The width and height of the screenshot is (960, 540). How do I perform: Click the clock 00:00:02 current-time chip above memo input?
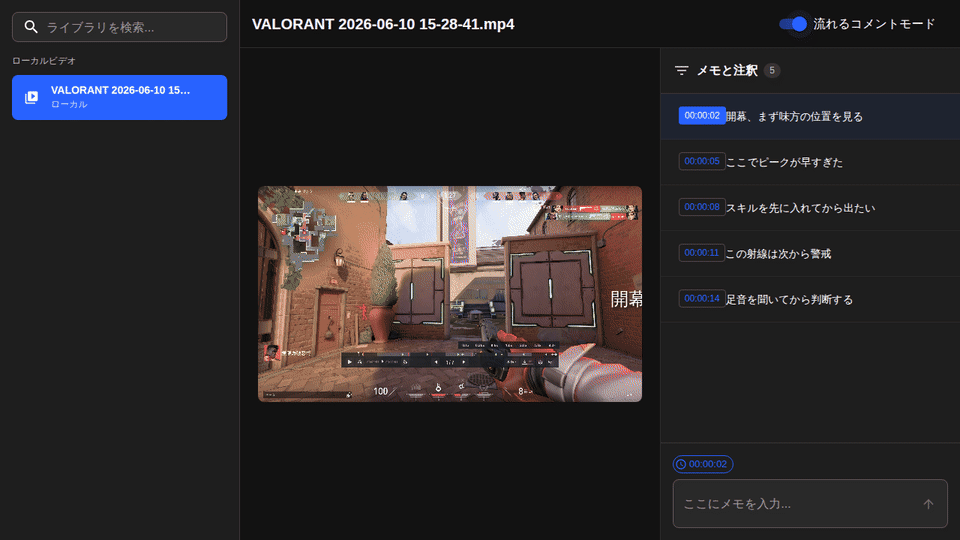click(x=703, y=464)
